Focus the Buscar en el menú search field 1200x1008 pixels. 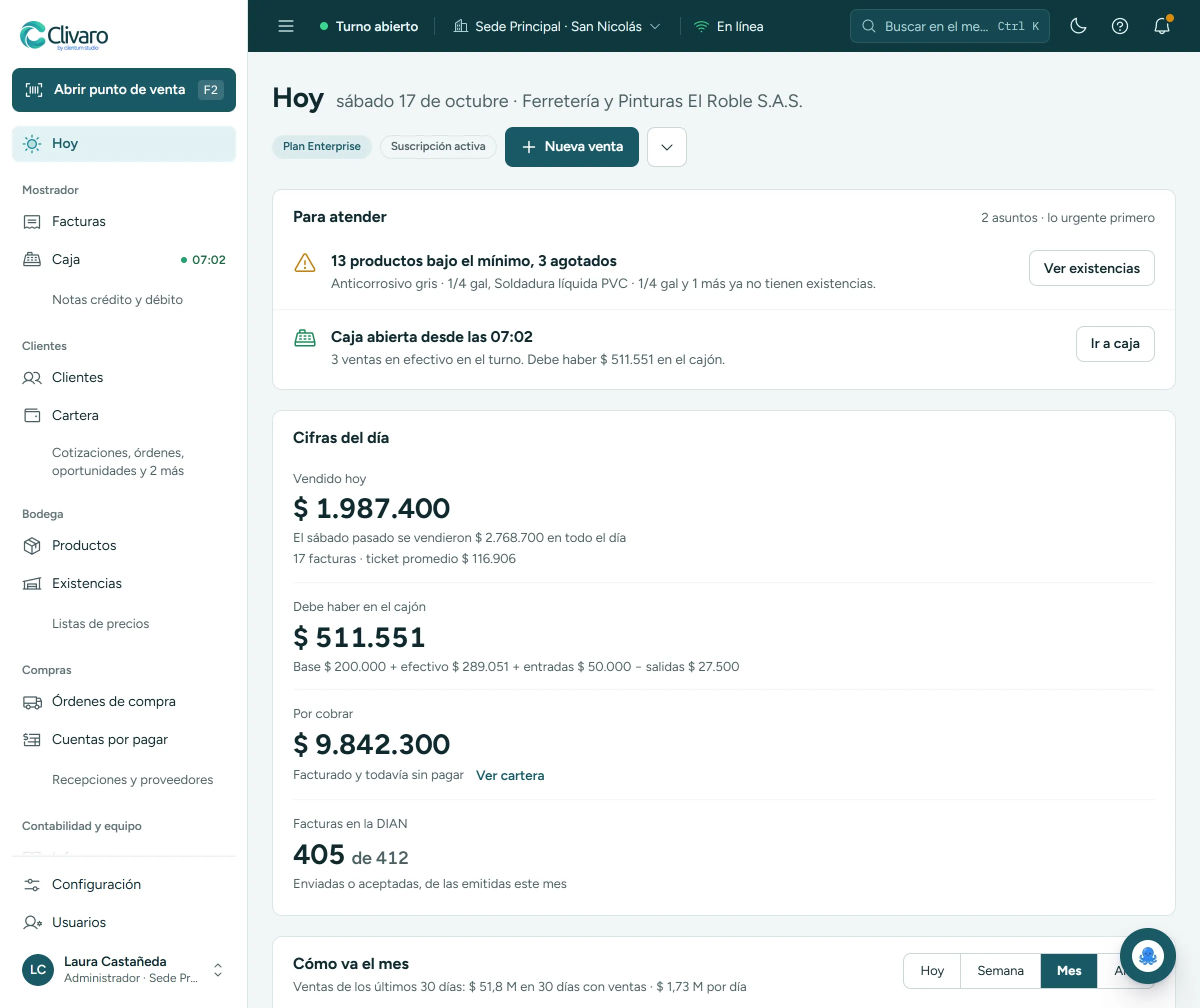[x=949, y=26]
